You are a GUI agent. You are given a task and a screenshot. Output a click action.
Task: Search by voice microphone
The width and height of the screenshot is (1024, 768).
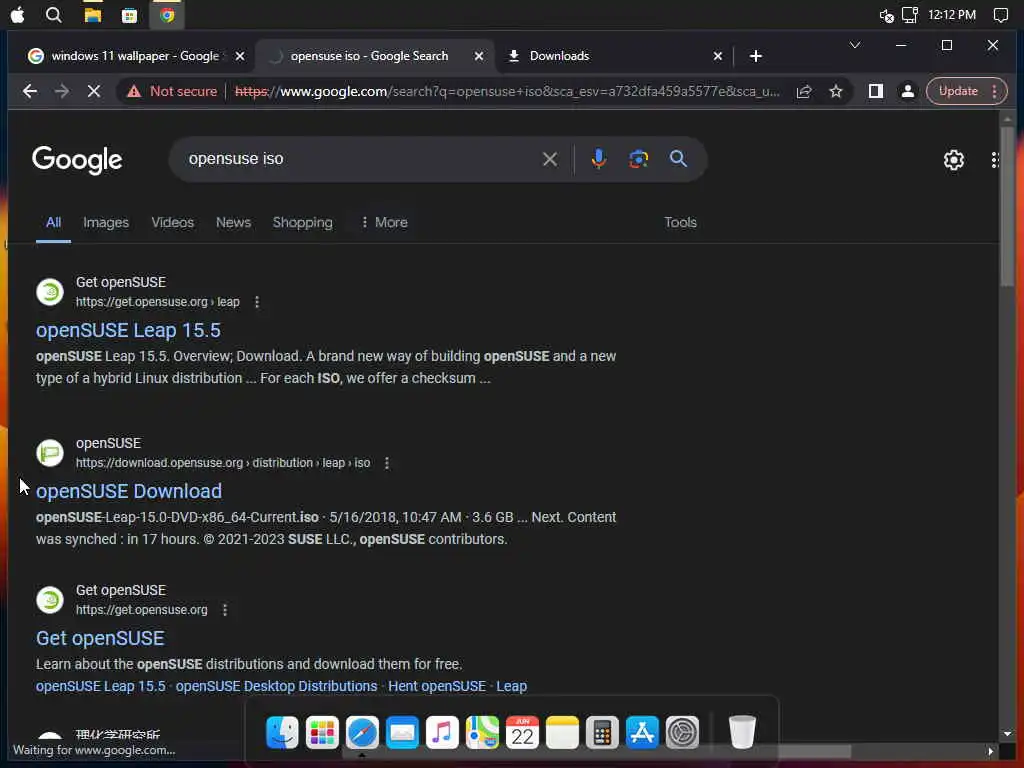coord(598,159)
